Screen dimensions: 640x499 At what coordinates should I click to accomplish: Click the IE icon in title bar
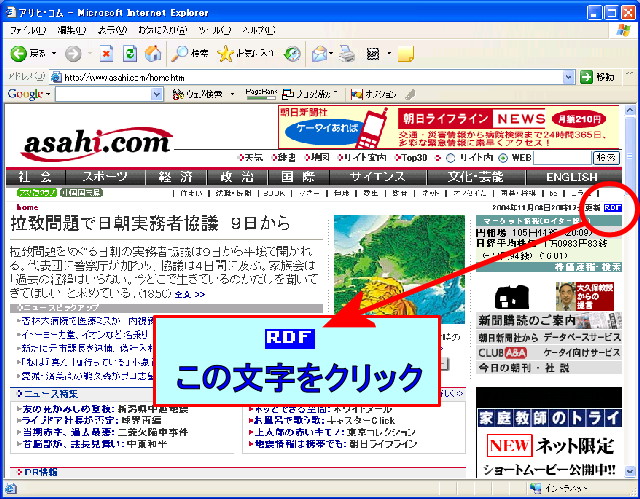[11, 13]
